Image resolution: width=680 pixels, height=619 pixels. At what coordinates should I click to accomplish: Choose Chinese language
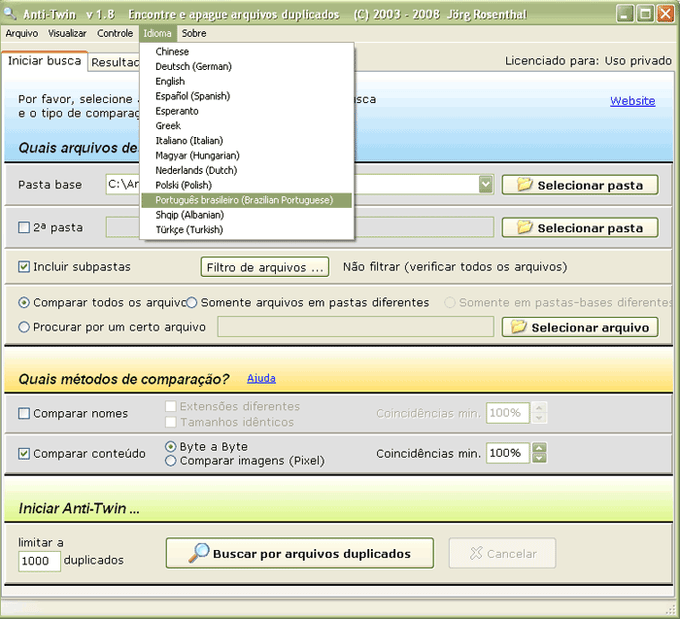pos(246,52)
